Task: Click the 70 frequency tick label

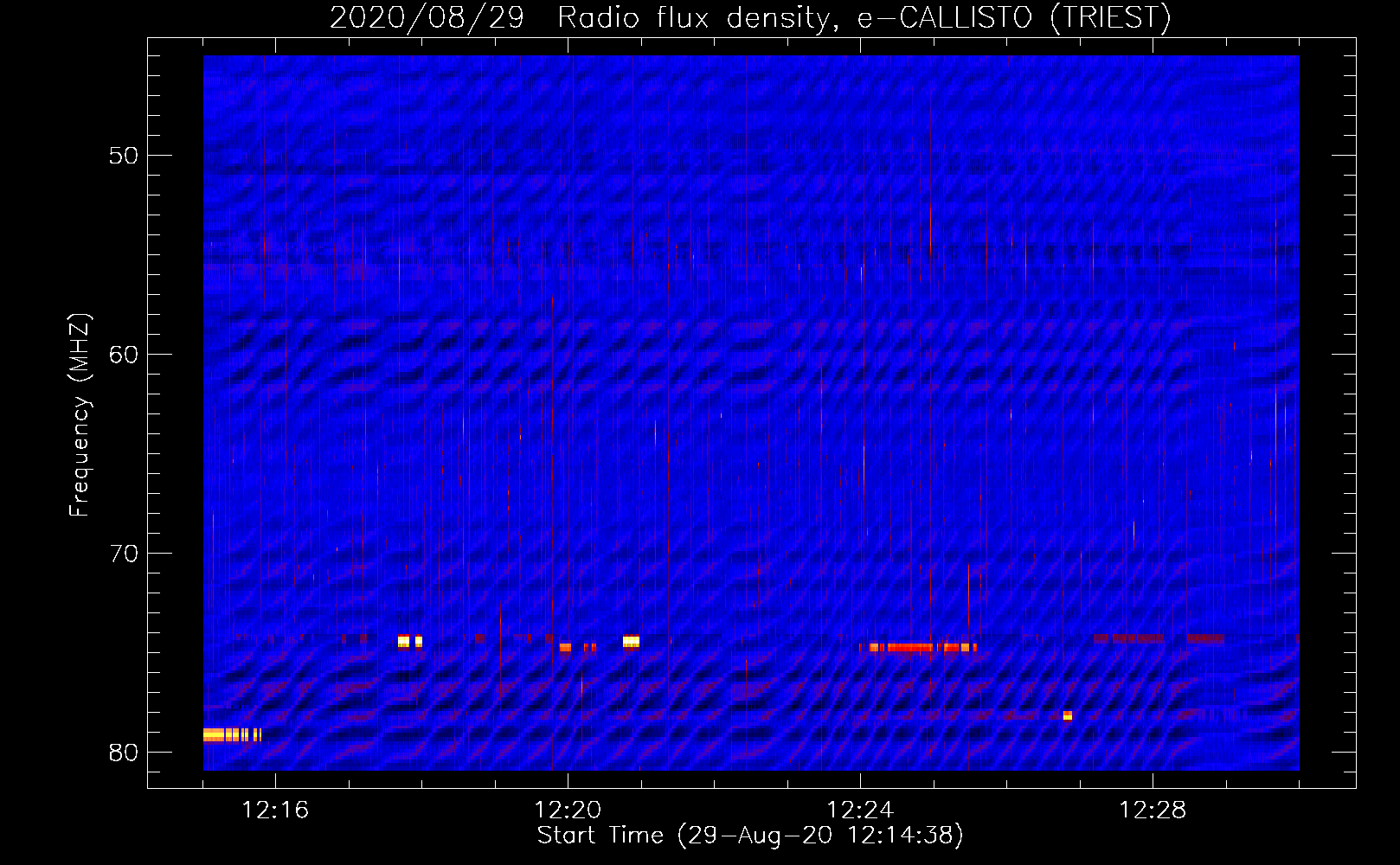Action: [x=124, y=554]
